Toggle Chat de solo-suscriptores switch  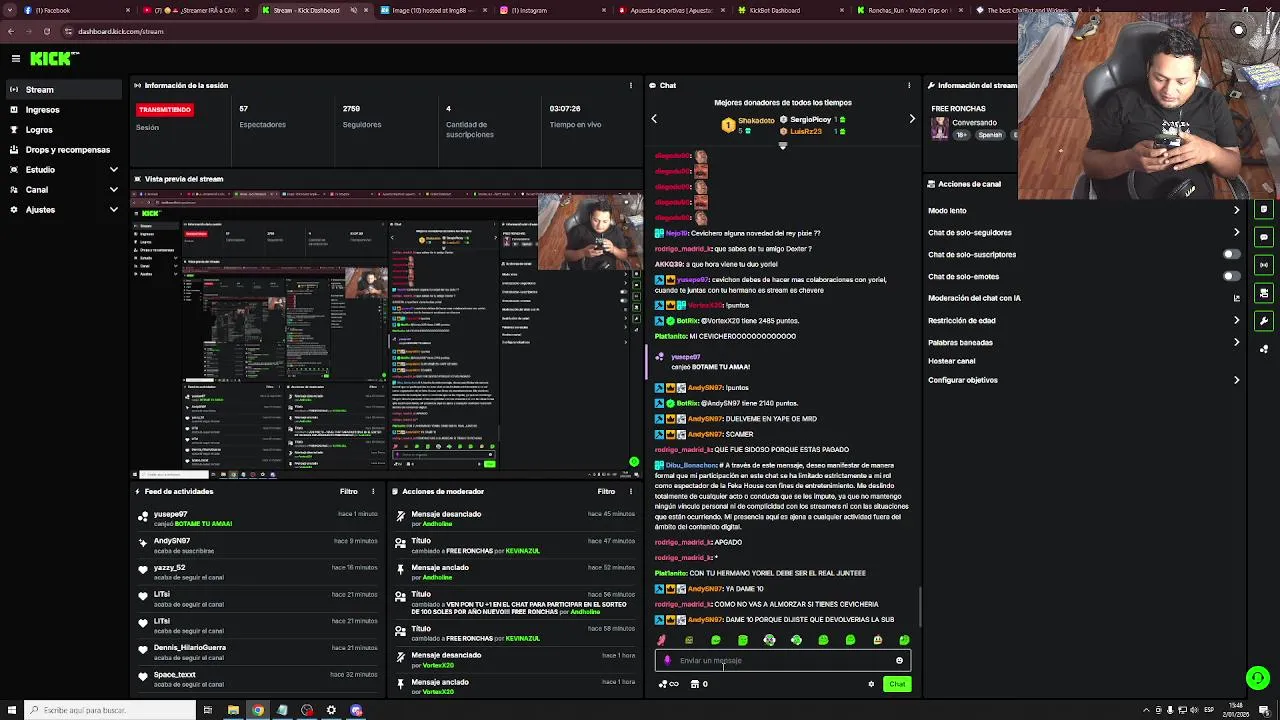tap(1231, 254)
